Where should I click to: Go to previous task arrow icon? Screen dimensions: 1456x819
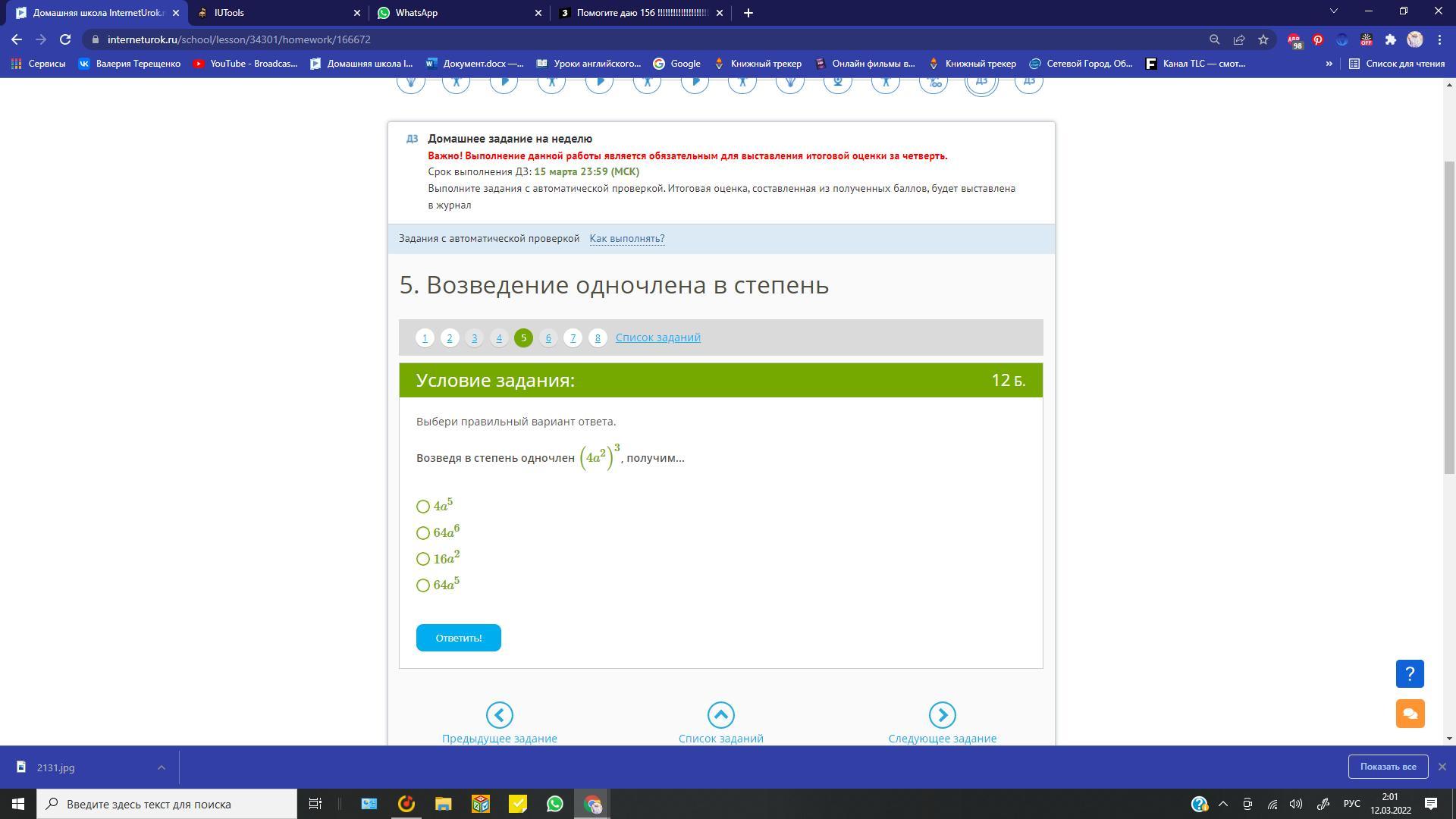pyautogui.click(x=499, y=714)
